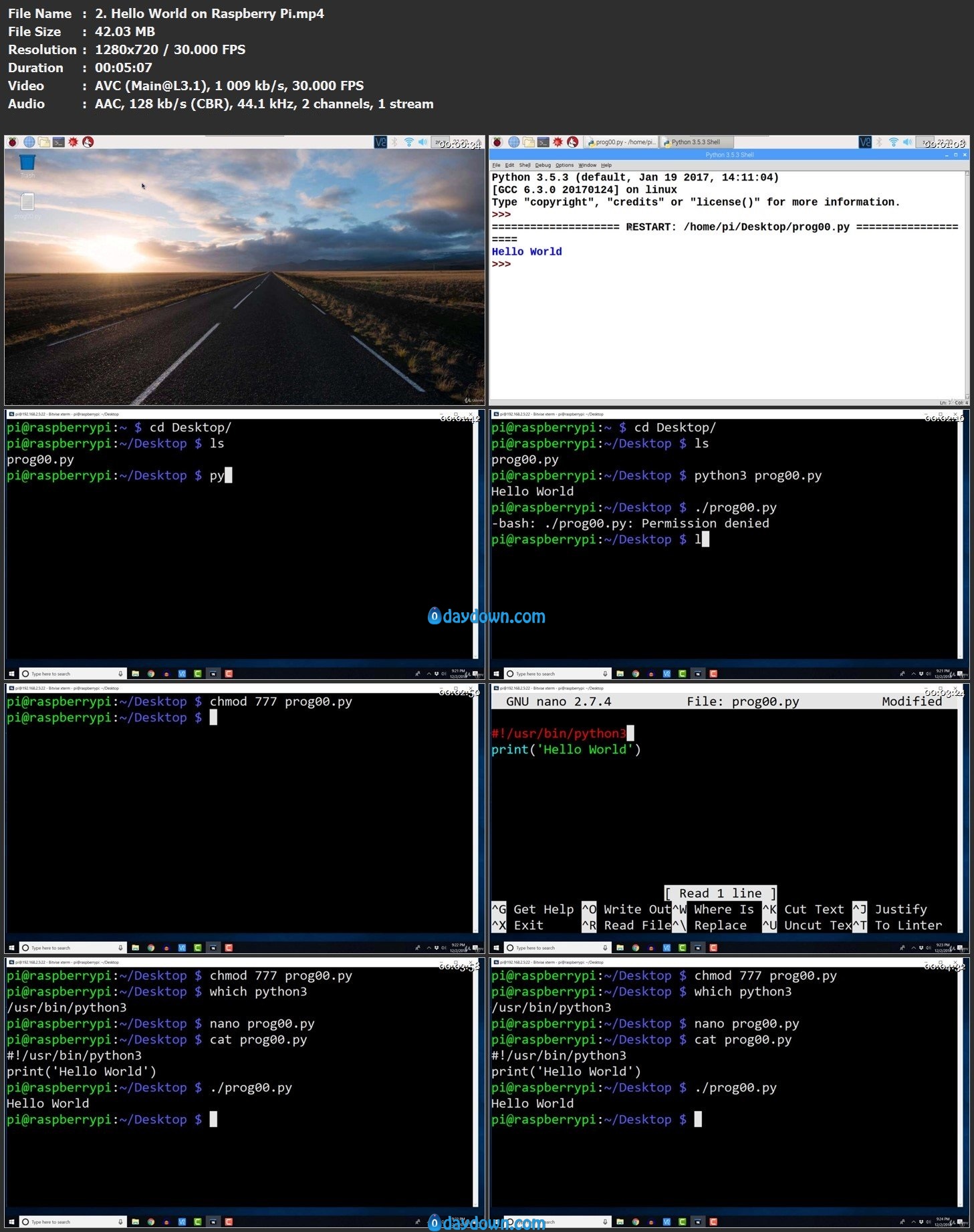974x1232 pixels.
Task: Launch the globe web browser icon in the wallpaper desktop frame
Action: (29, 142)
